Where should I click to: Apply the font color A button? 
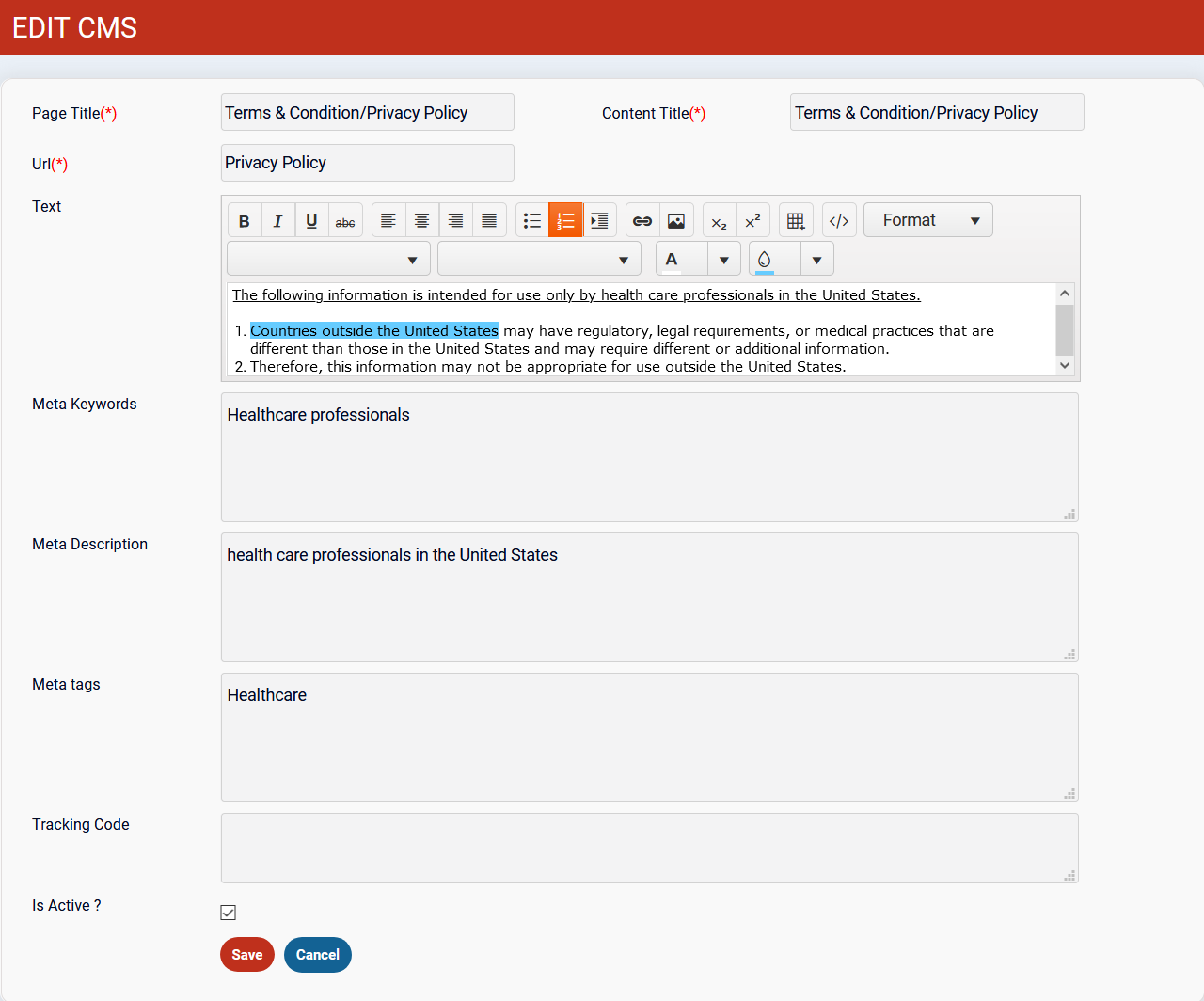coord(681,259)
